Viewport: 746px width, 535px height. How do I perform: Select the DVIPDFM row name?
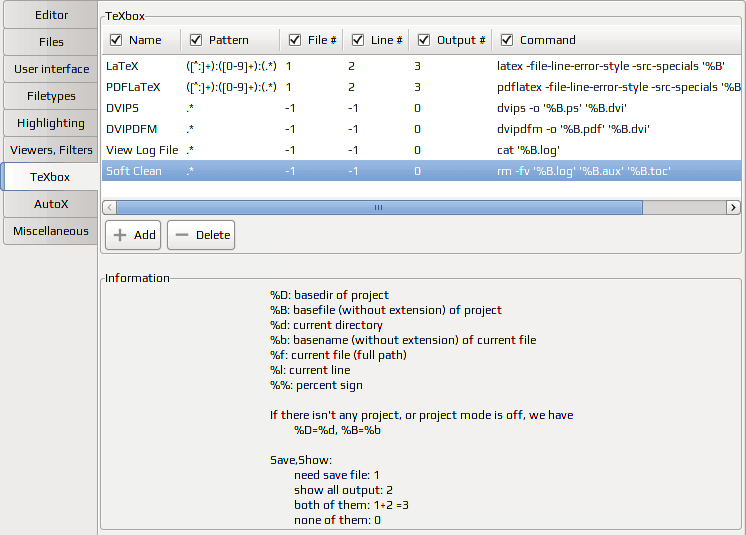coord(131,129)
